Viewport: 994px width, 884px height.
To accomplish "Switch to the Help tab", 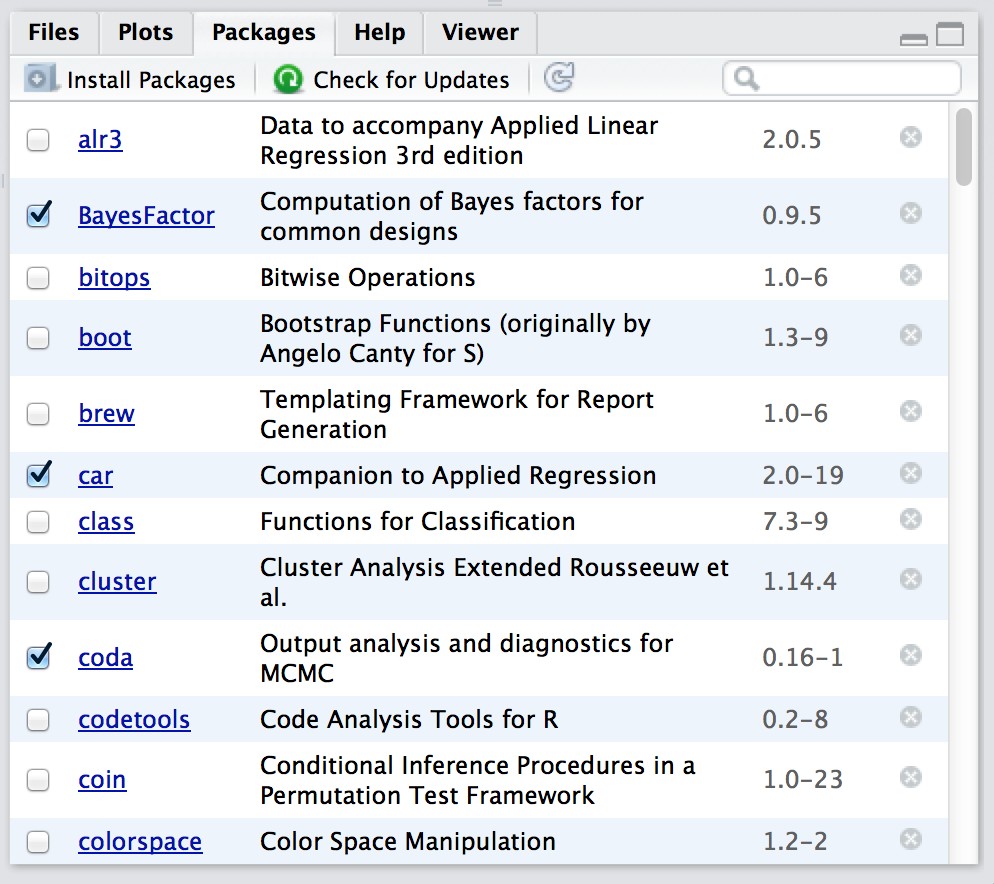I will pos(379,32).
